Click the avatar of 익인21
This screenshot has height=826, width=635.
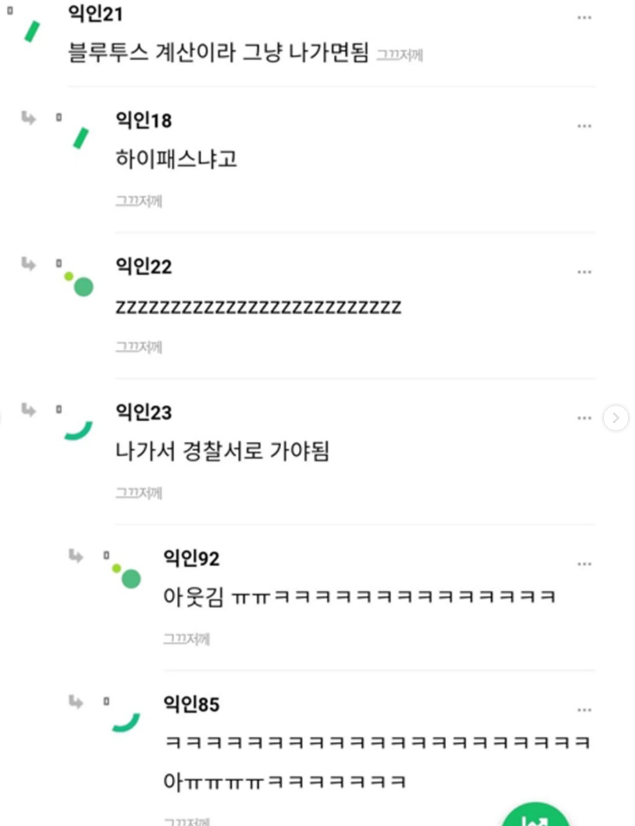point(32,31)
